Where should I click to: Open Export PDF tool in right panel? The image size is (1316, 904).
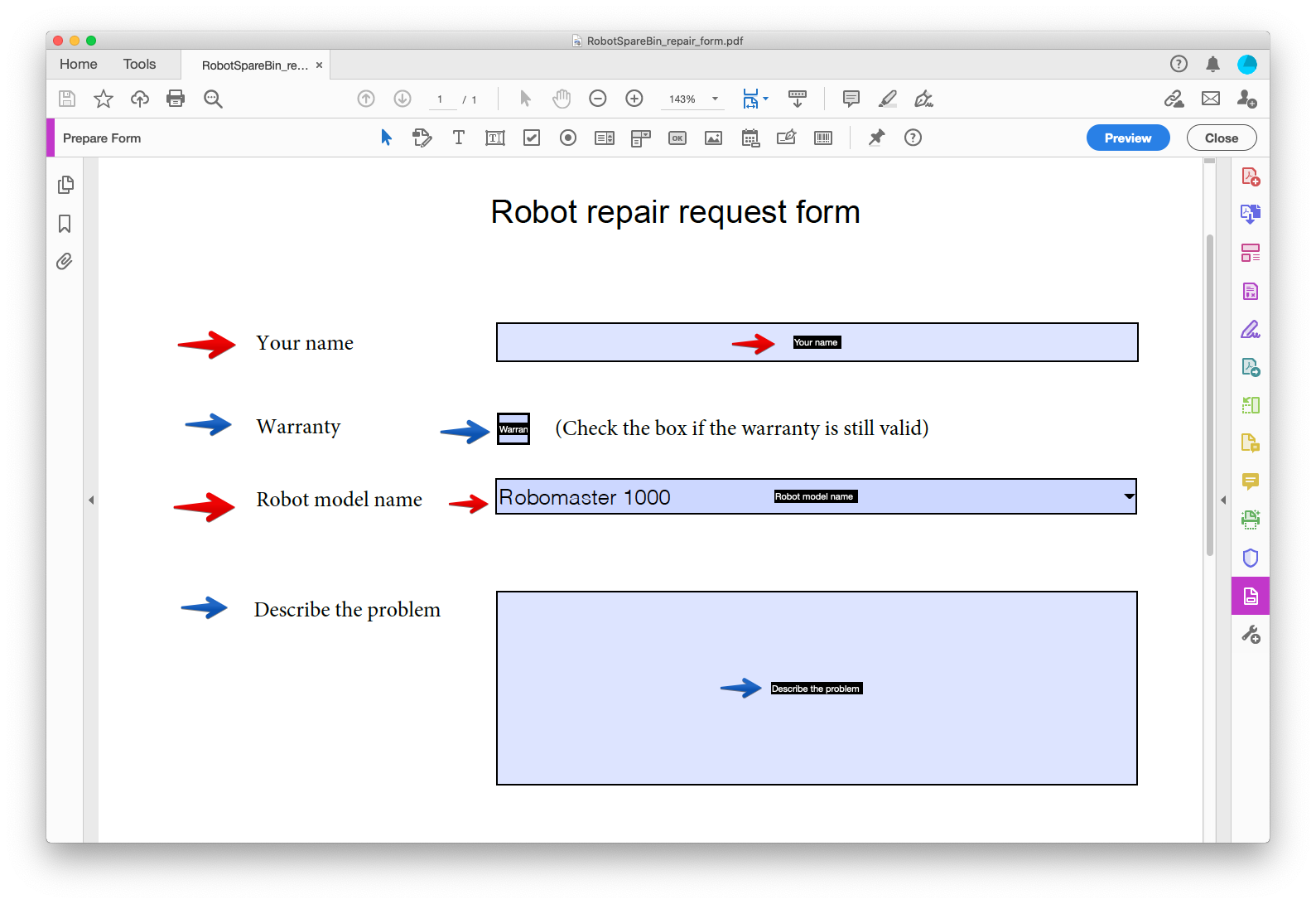1251,215
